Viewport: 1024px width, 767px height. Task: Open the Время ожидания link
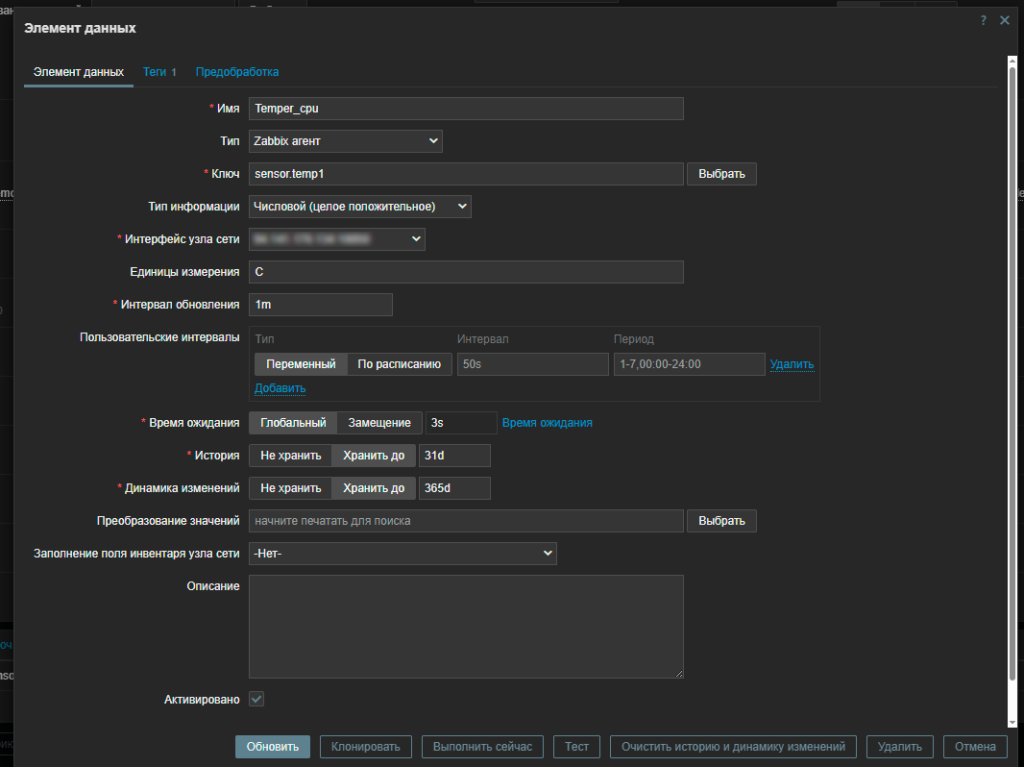tap(547, 423)
